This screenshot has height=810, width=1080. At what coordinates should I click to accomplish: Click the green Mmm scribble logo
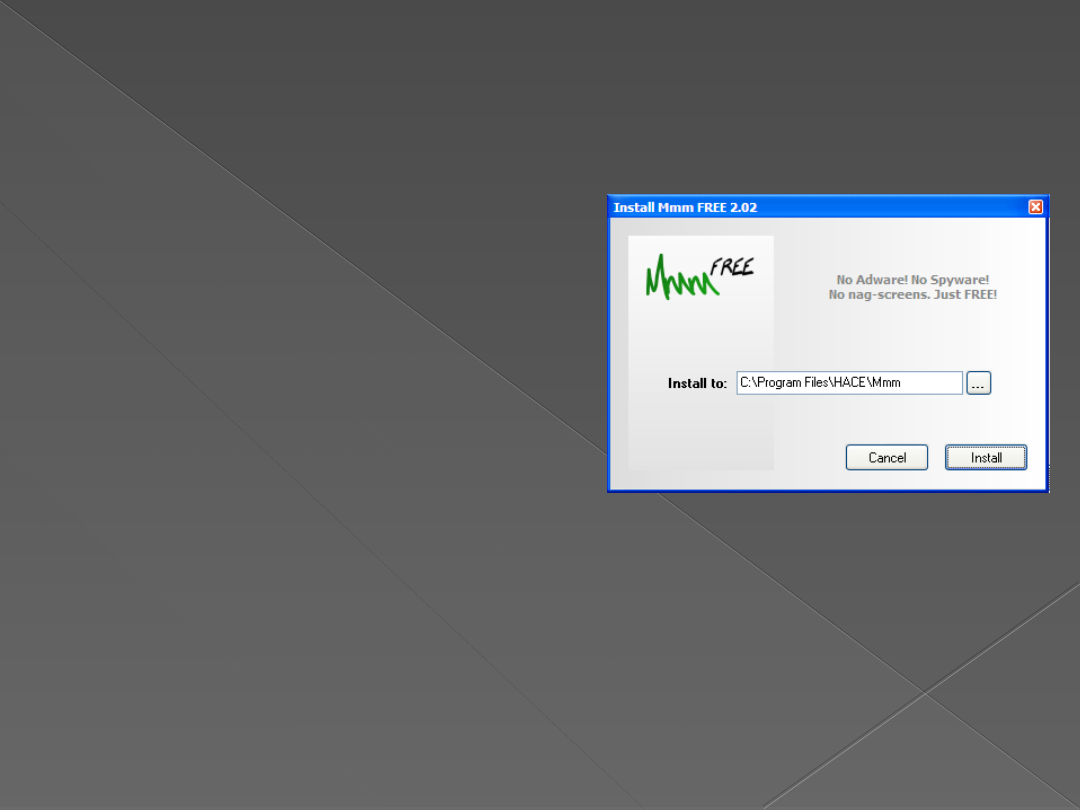[680, 278]
